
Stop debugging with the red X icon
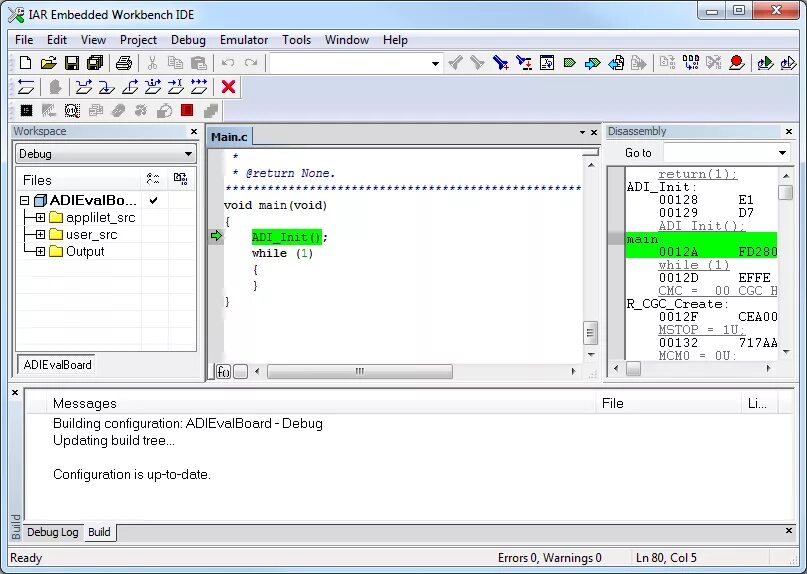pos(228,86)
